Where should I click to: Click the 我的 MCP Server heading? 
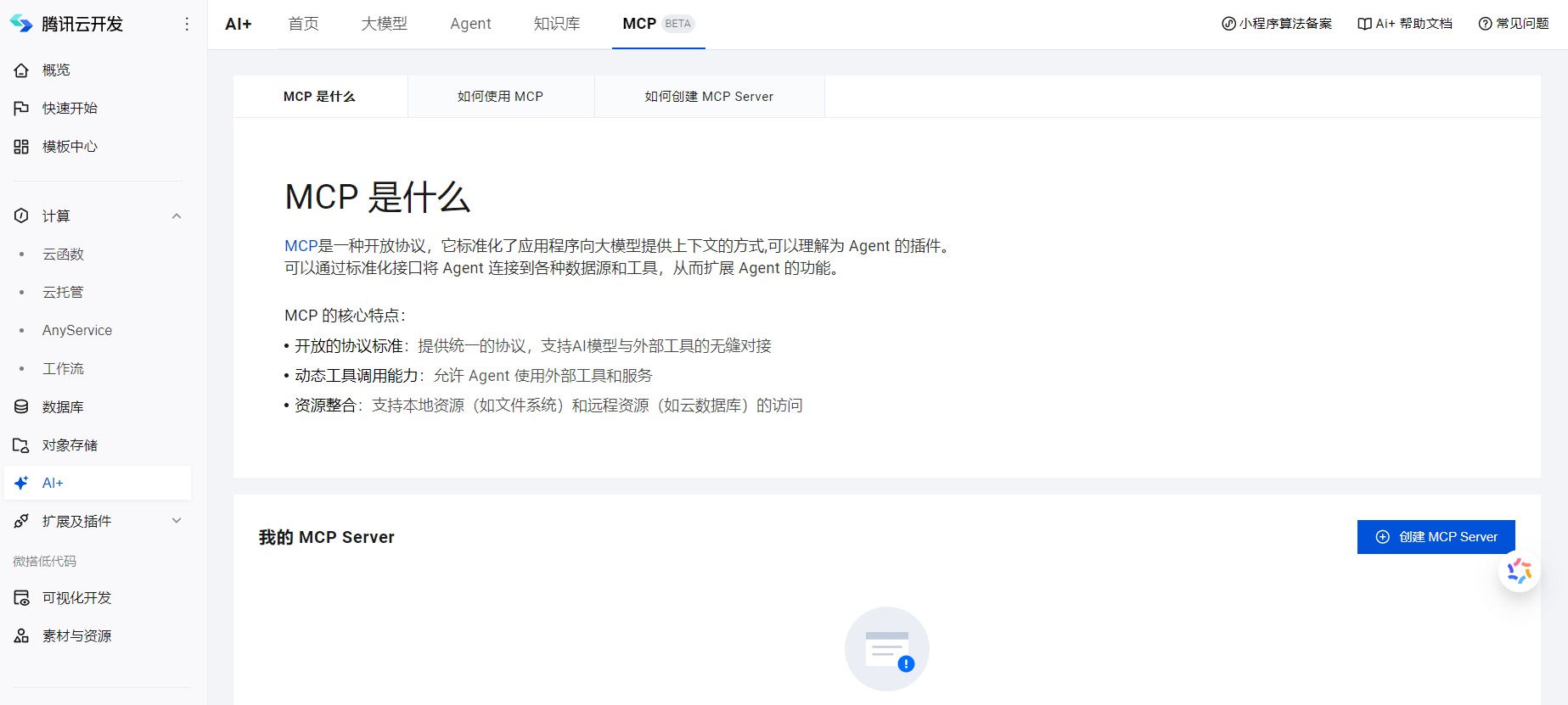[327, 537]
